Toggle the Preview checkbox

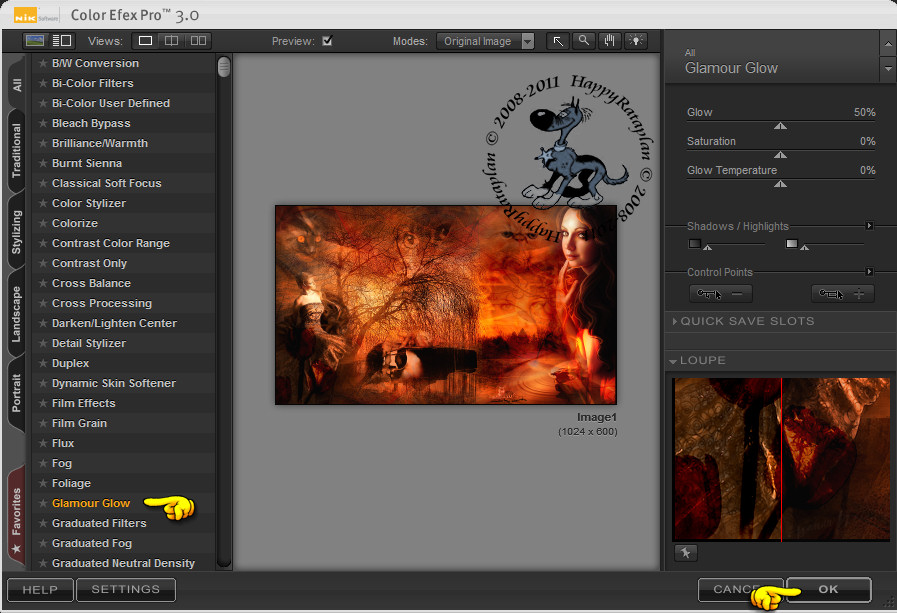(327, 41)
